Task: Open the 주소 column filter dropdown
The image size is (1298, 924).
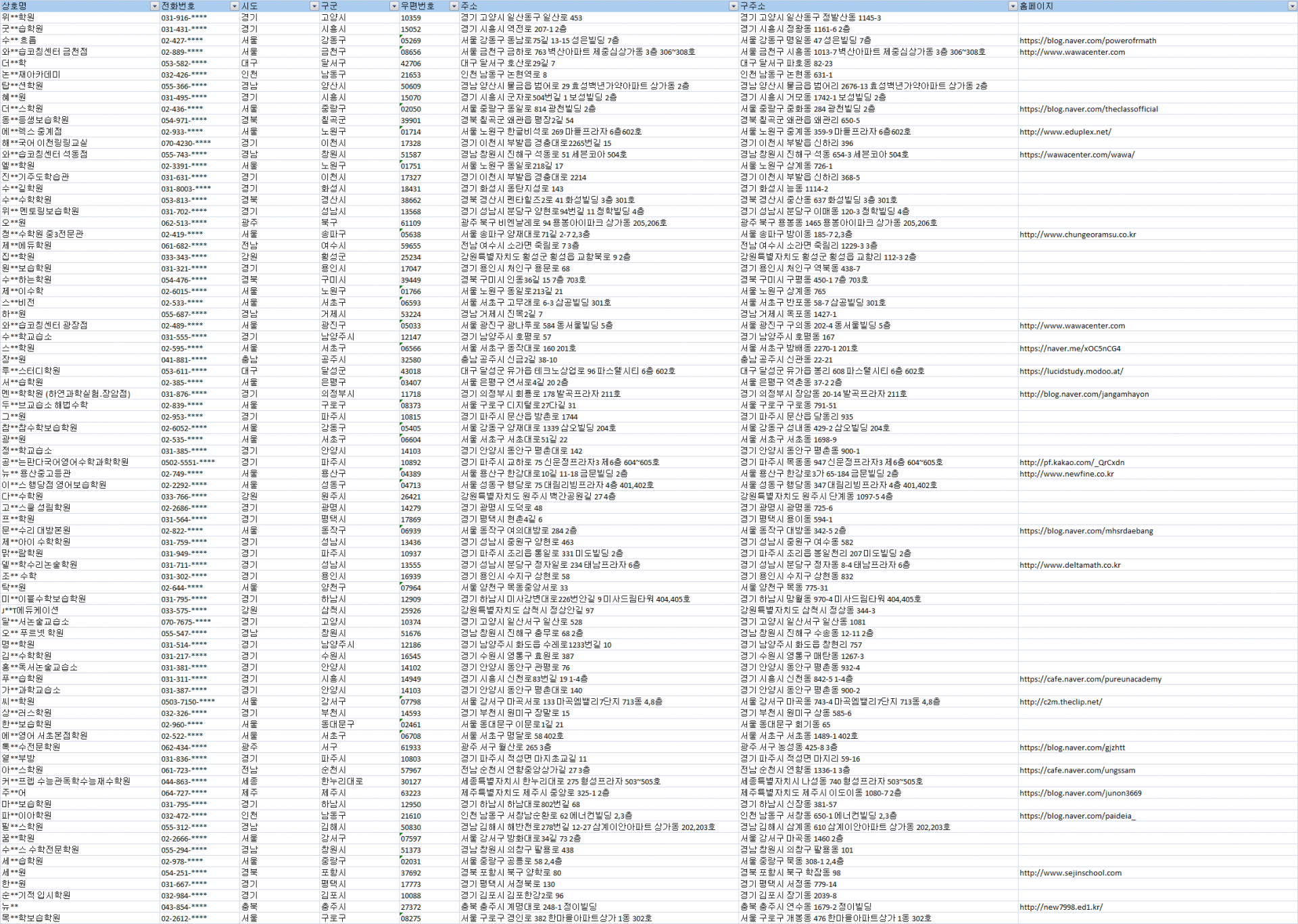Action: coord(734,6)
